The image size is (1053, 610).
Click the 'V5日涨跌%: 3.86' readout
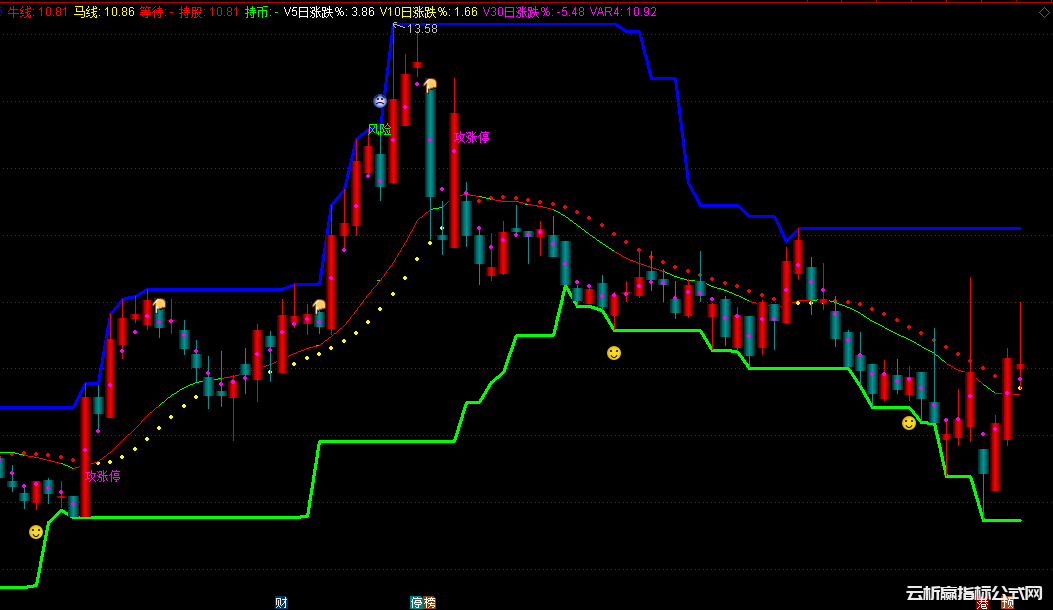pos(329,12)
